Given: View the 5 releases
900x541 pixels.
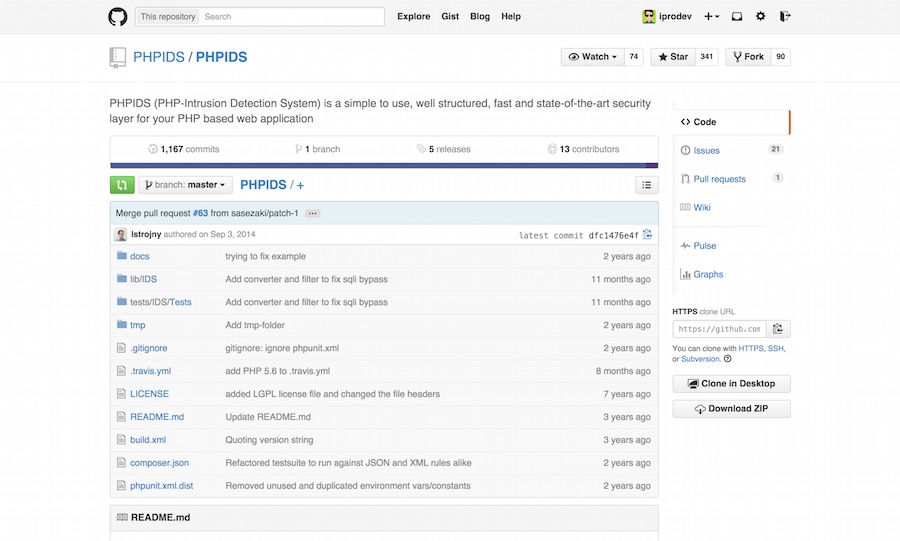Looking at the screenshot, I should point(444,149).
